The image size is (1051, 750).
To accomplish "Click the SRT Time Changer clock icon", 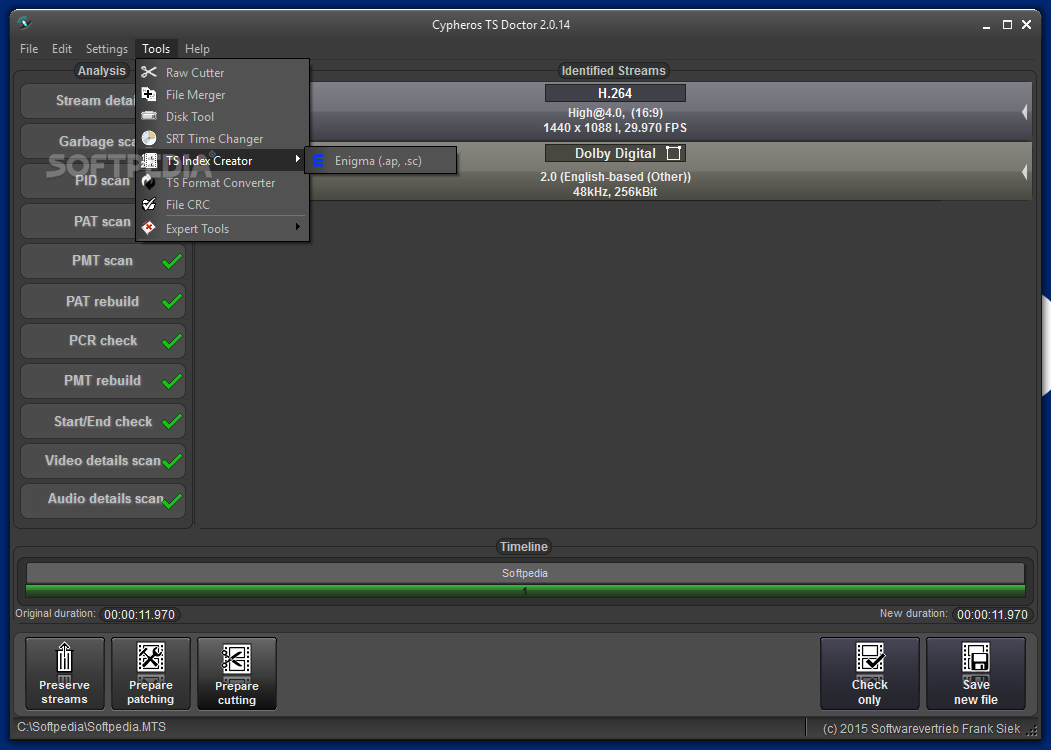I will click(x=149, y=138).
